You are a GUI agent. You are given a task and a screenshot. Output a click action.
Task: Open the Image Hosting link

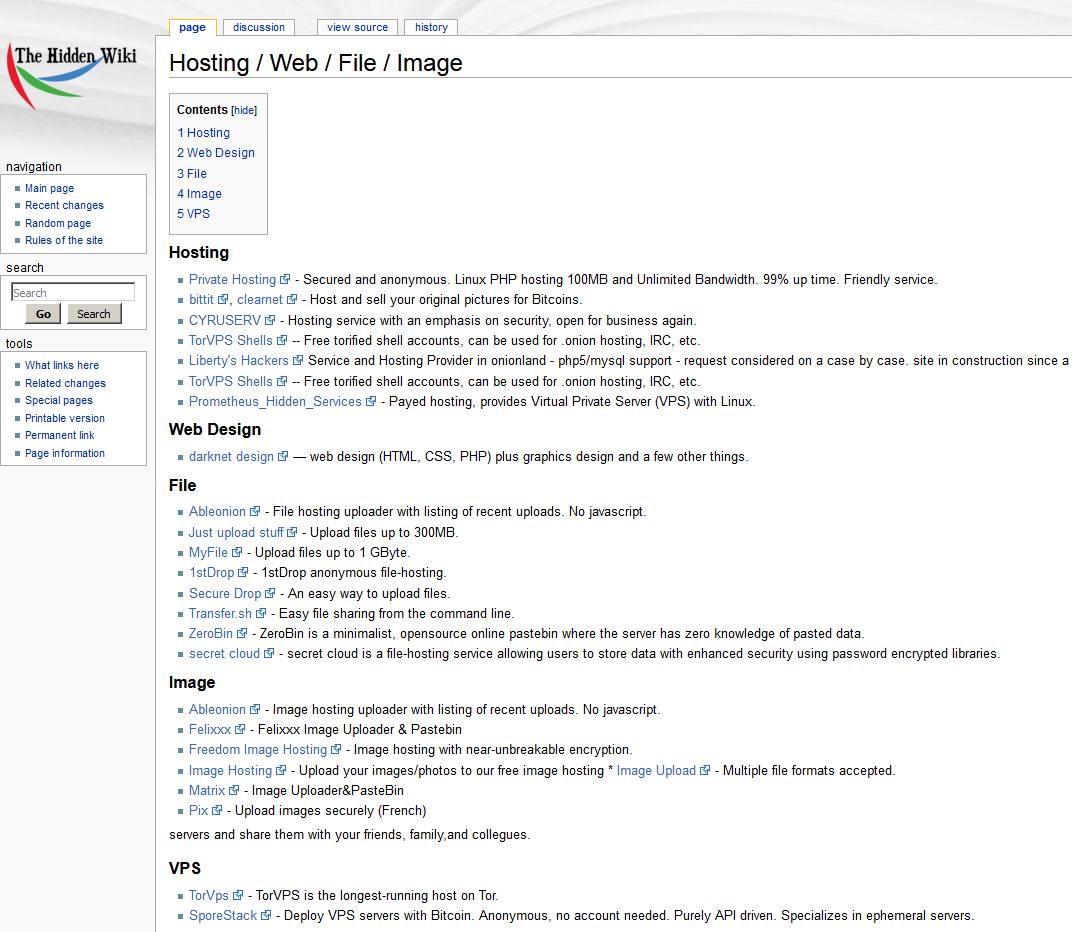click(x=230, y=770)
